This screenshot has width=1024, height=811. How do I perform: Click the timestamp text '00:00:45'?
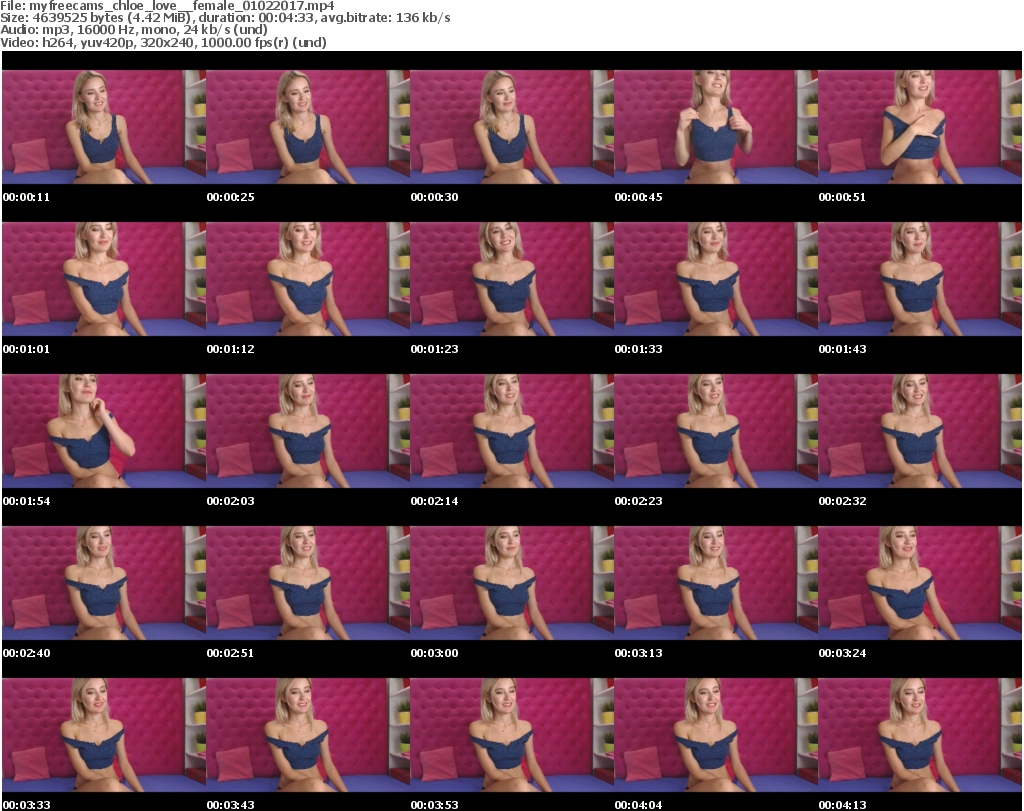point(638,197)
